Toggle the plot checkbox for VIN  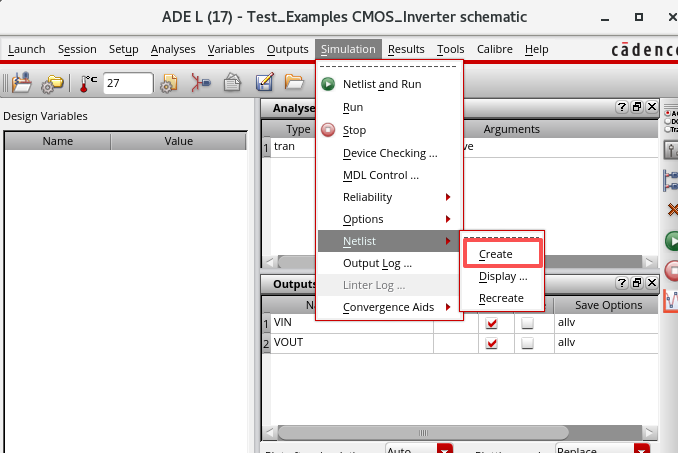(x=492, y=323)
